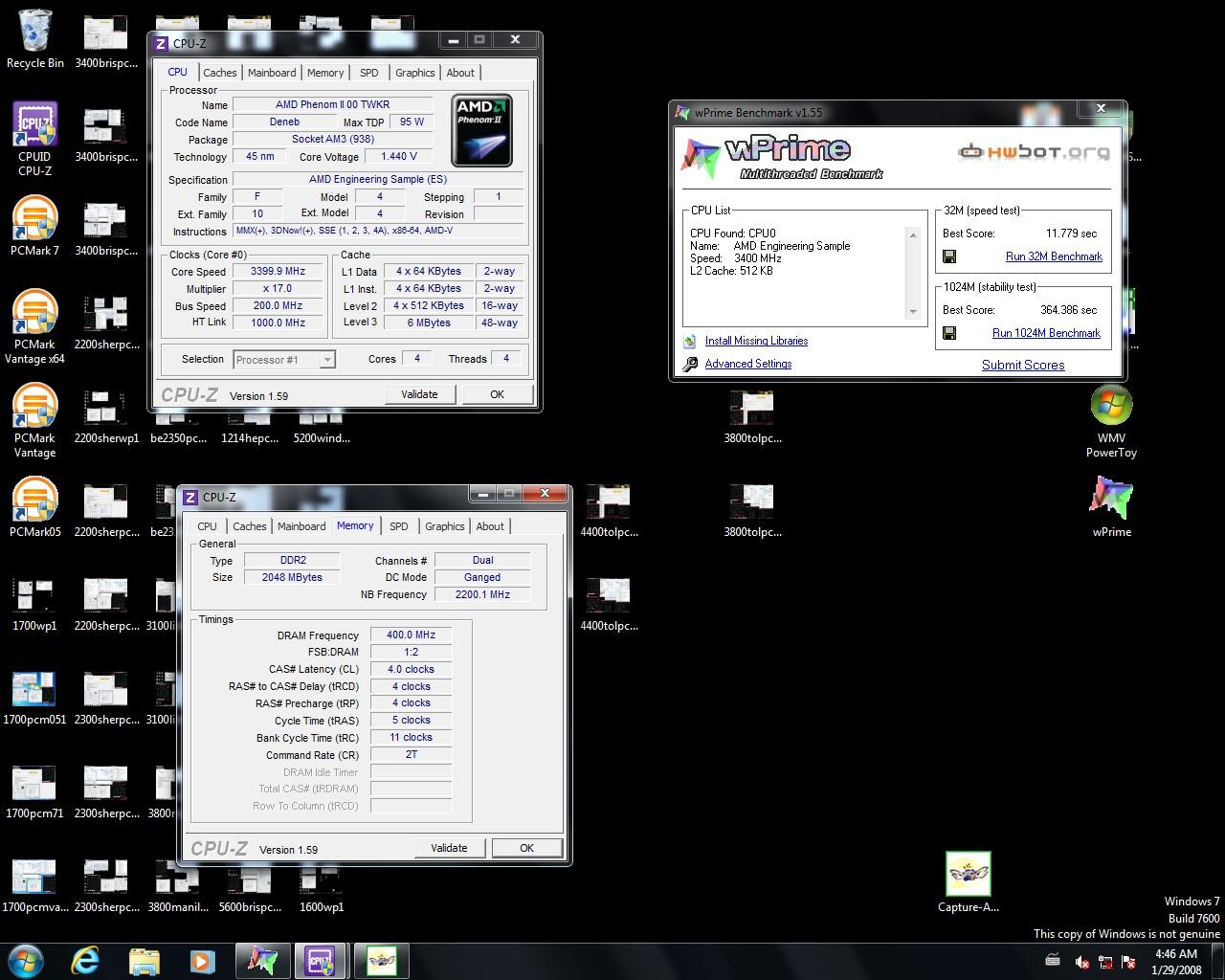The image size is (1225, 980).
Task: Save the 32M score floppy icon
Action: tap(949, 256)
